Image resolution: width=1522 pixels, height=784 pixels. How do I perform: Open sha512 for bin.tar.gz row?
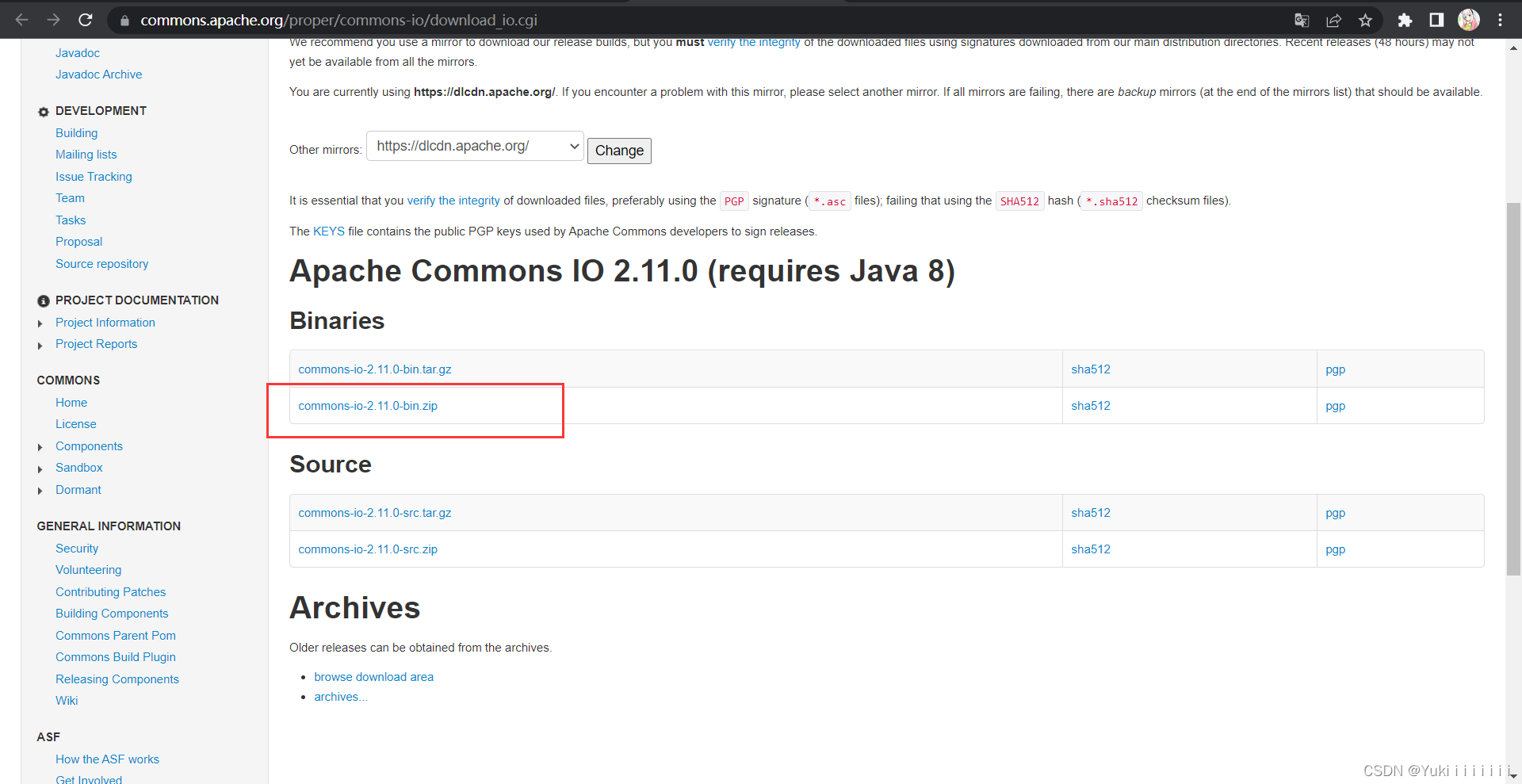coord(1091,369)
